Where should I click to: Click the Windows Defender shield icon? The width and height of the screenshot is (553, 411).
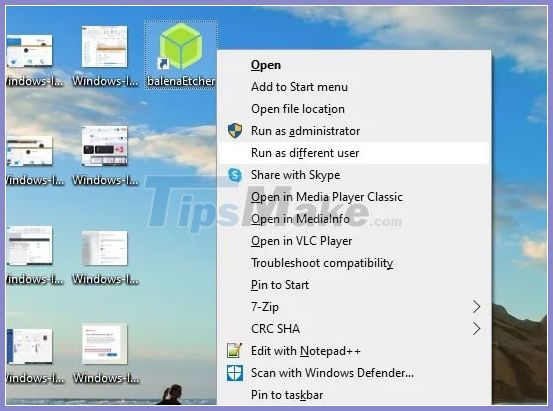click(x=235, y=373)
